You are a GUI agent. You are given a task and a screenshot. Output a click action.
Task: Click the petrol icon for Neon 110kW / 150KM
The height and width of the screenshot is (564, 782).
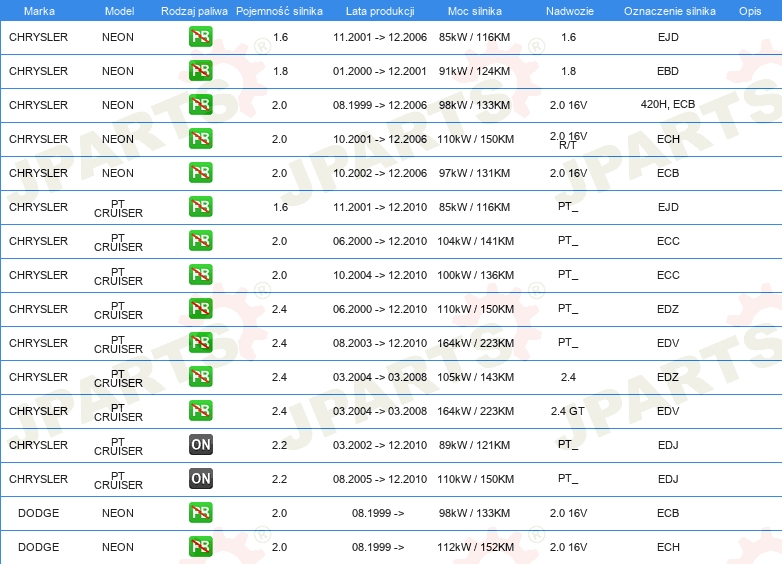coord(200,139)
